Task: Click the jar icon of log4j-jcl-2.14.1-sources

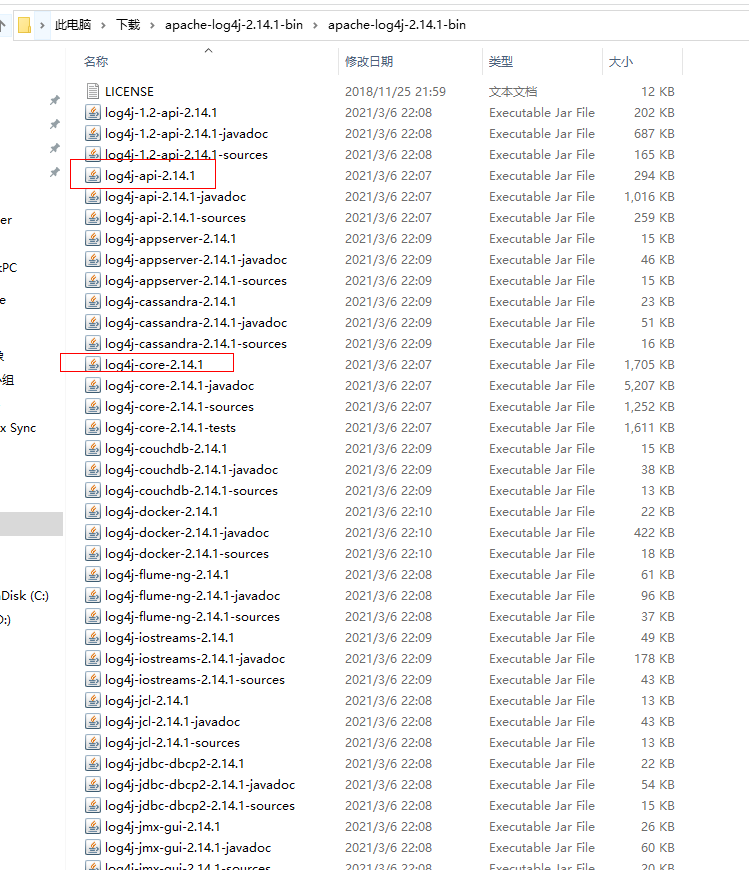Action: pyautogui.click(x=93, y=742)
